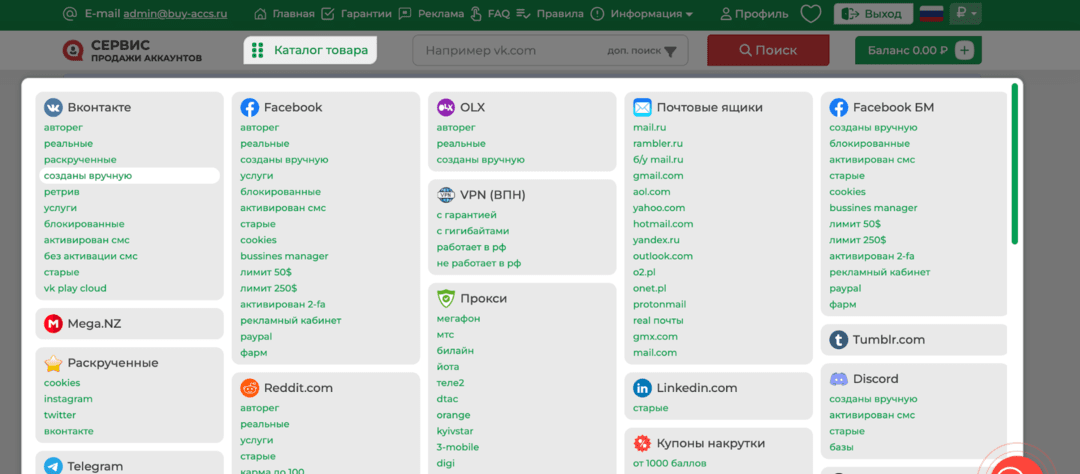Click the Russian flag language icon

[x=931, y=14]
